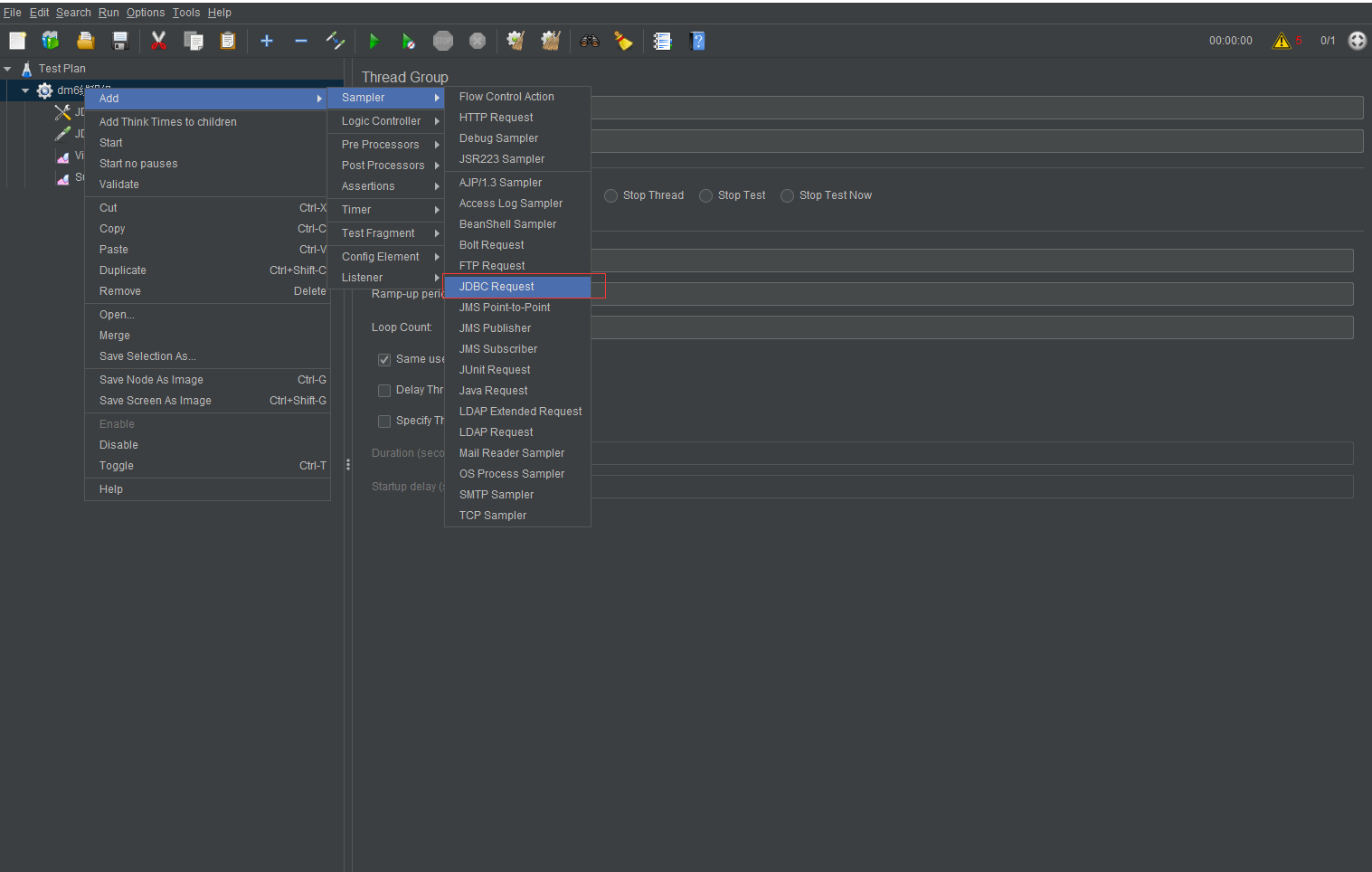Click Start no pauses toolbar icon
Image resolution: width=1372 pixels, height=872 pixels.
tap(409, 41)
